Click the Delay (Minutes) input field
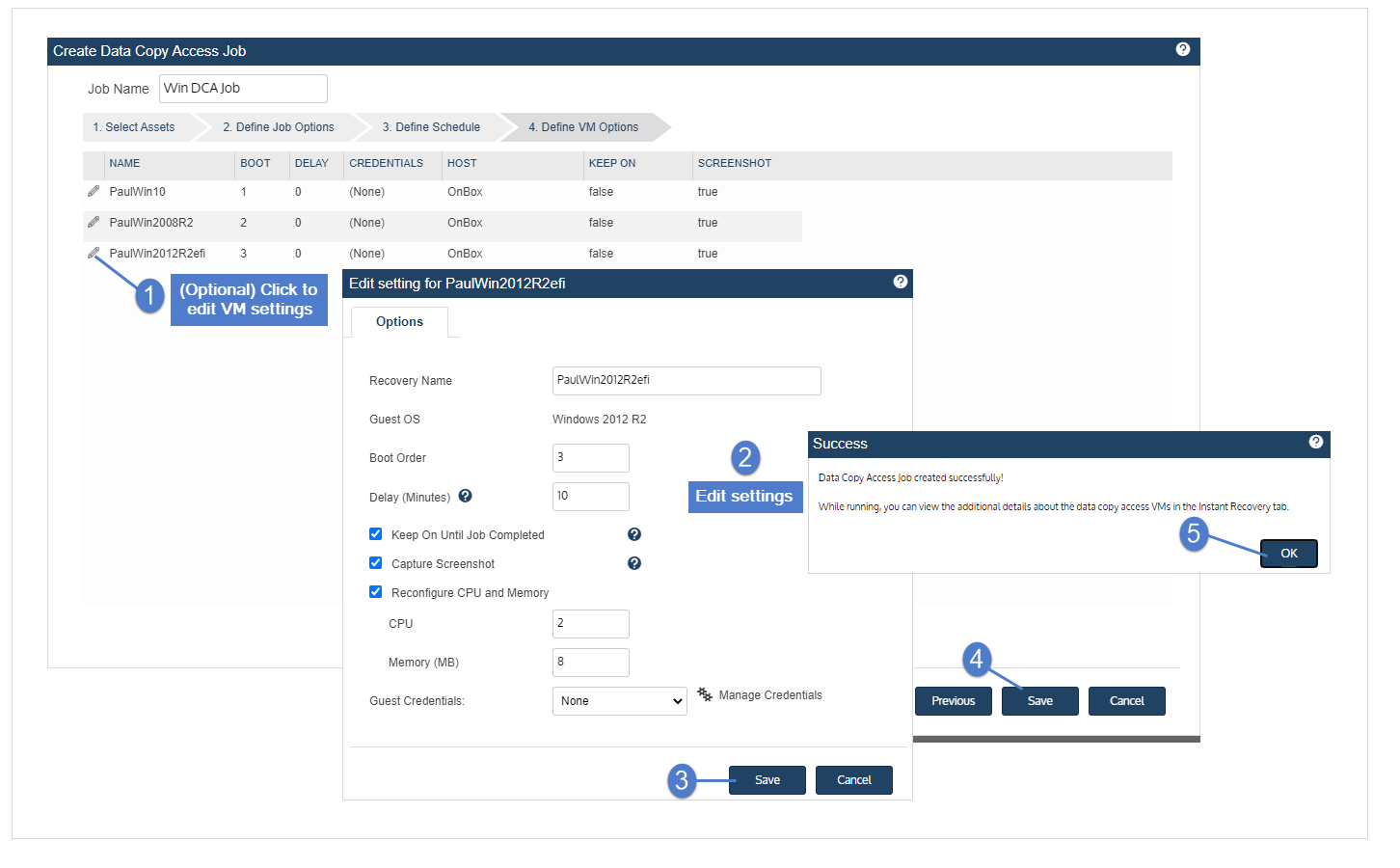The width and height of the screenshot is (1400, 868). pos(591,497)
